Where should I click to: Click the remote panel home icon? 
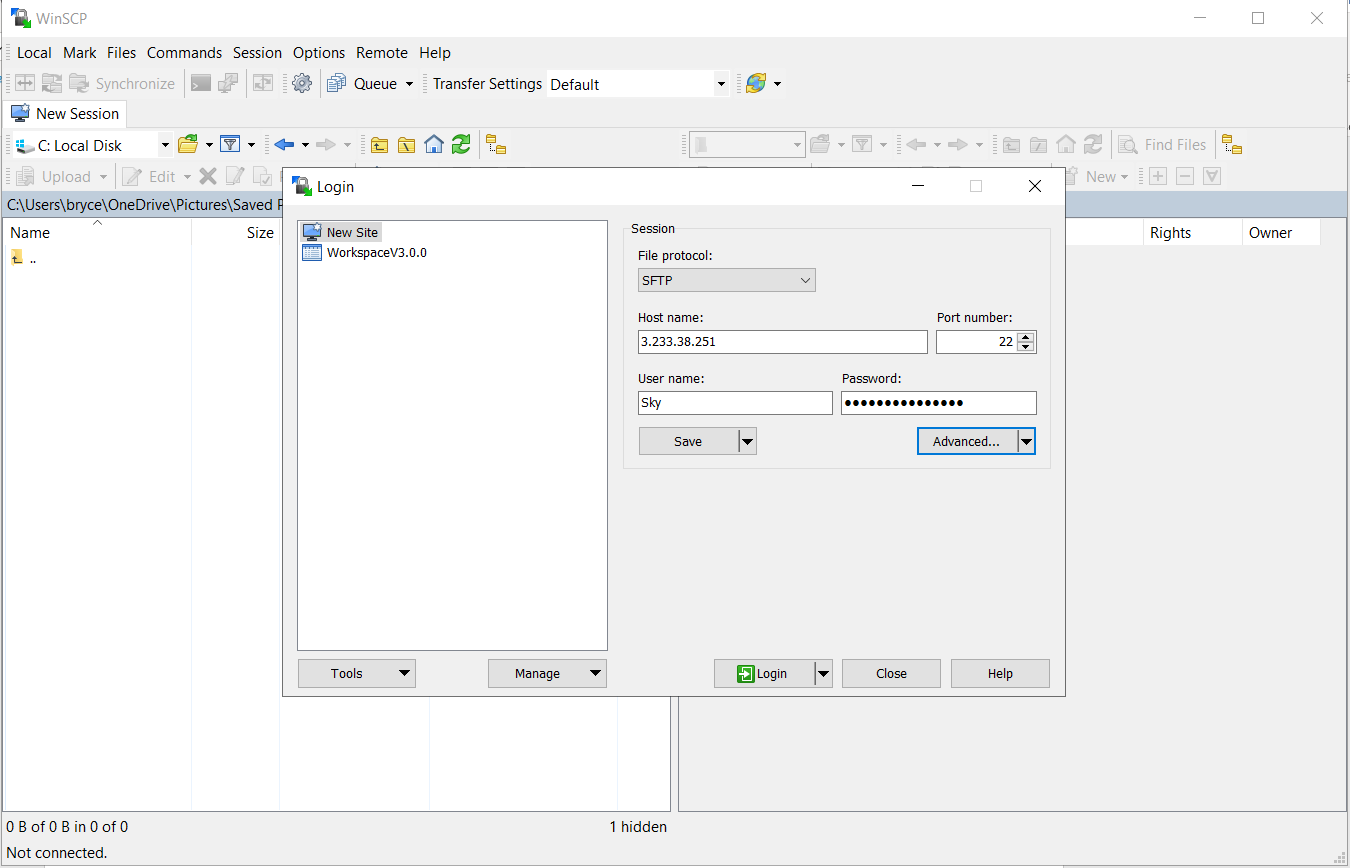(1066, 145)
